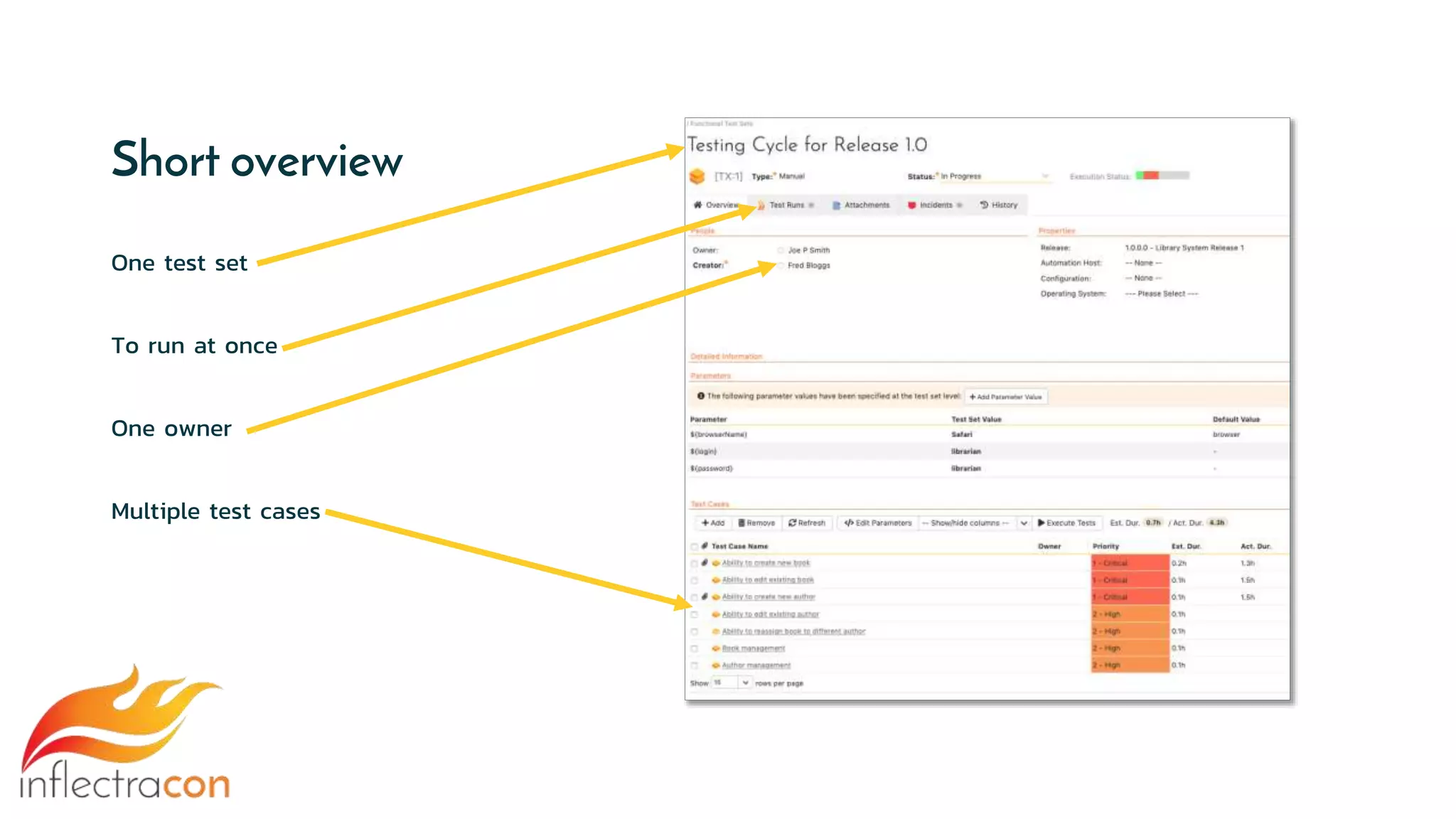Click the Execute Tests button
The image size is (1456, 819).
click(x=1066, y=523)
